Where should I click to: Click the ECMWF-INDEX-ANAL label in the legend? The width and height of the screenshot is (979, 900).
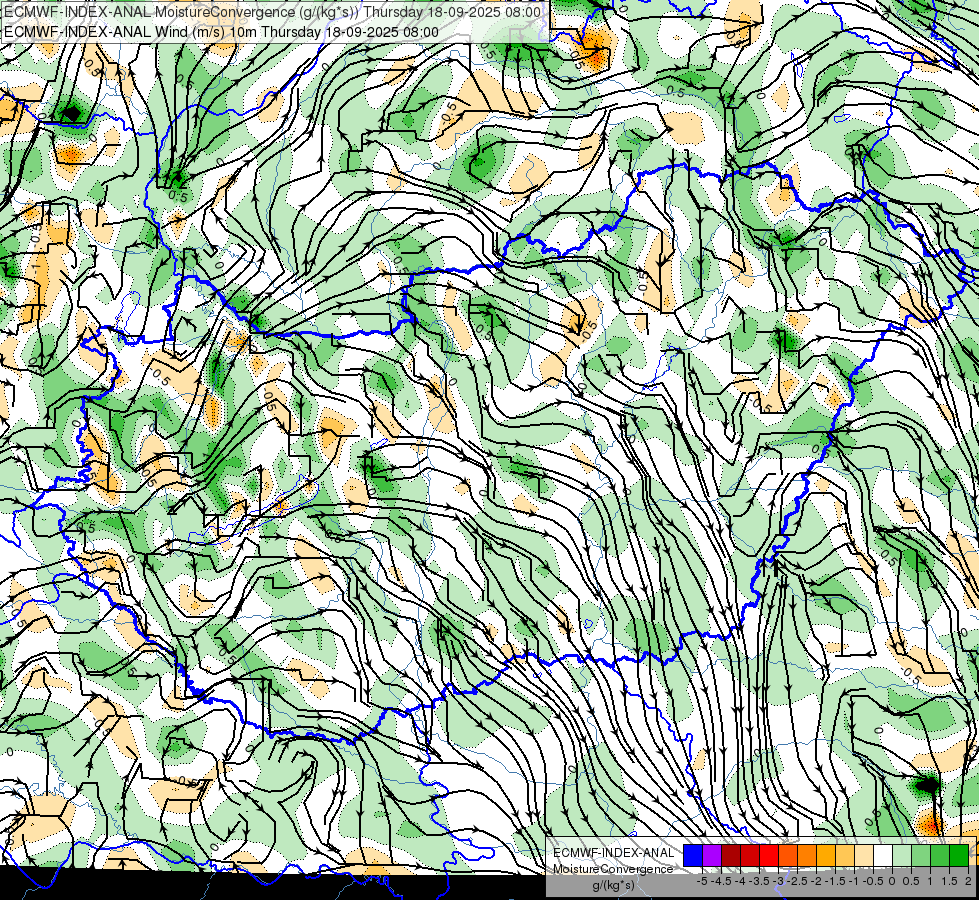(614, 853)
